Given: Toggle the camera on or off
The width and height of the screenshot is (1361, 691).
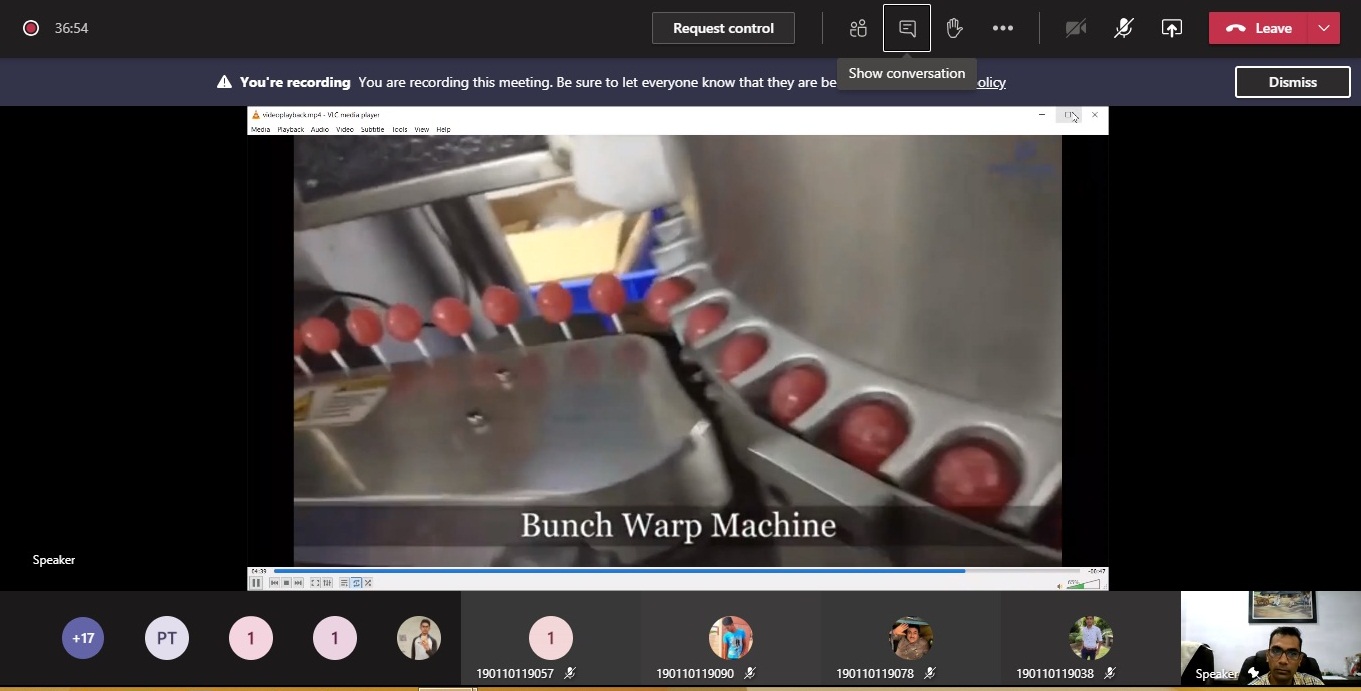Looking at the screenshot, I should point(1076,28).
